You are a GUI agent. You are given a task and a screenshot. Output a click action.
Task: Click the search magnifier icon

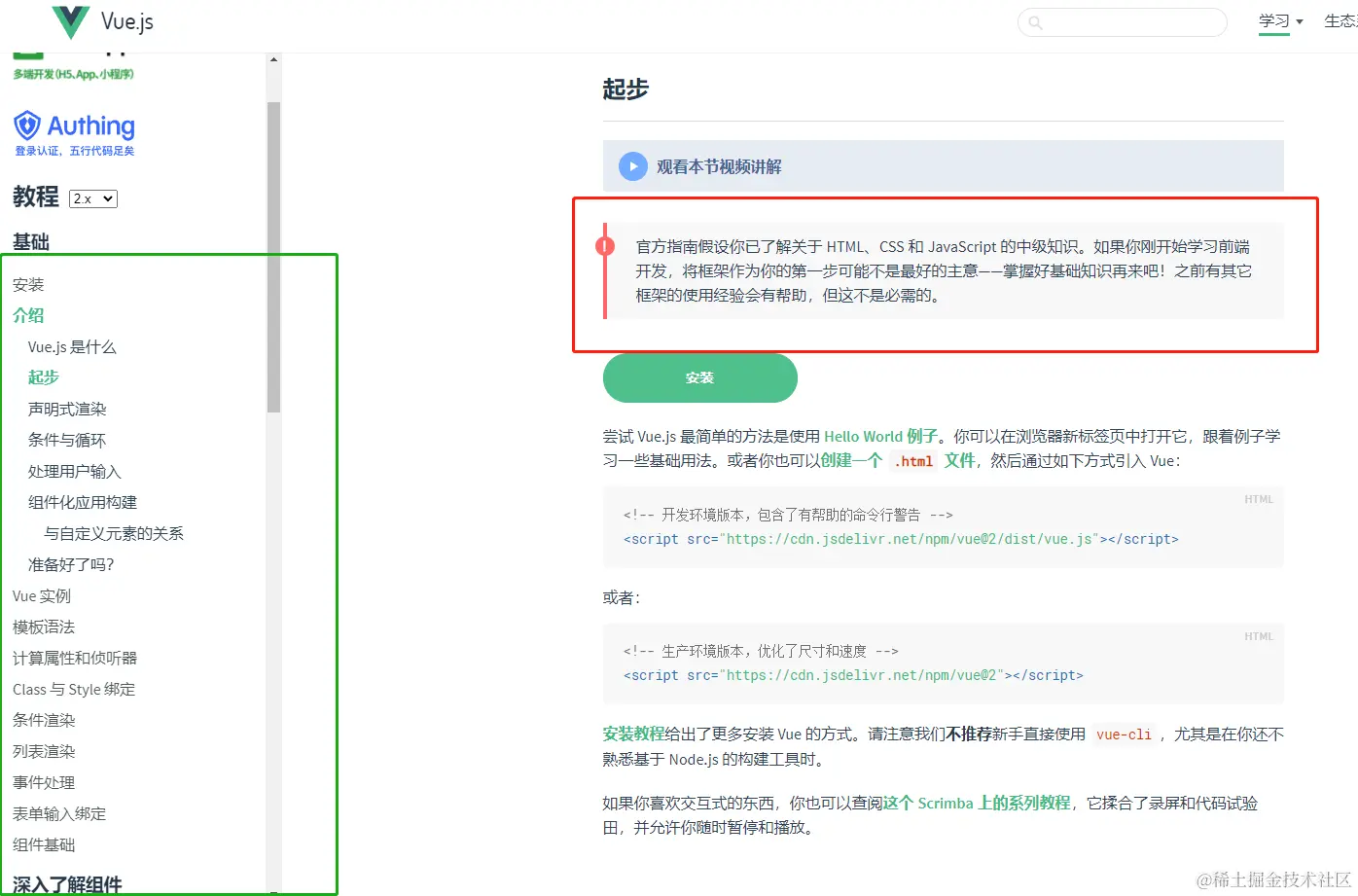point(1035,22)
